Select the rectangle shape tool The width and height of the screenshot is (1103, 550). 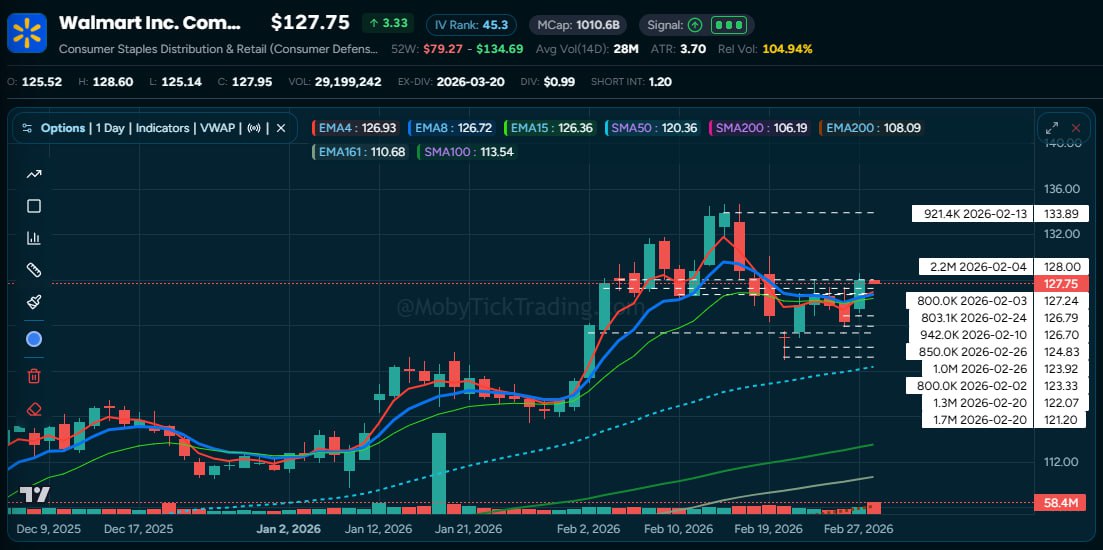click(34, 206)
